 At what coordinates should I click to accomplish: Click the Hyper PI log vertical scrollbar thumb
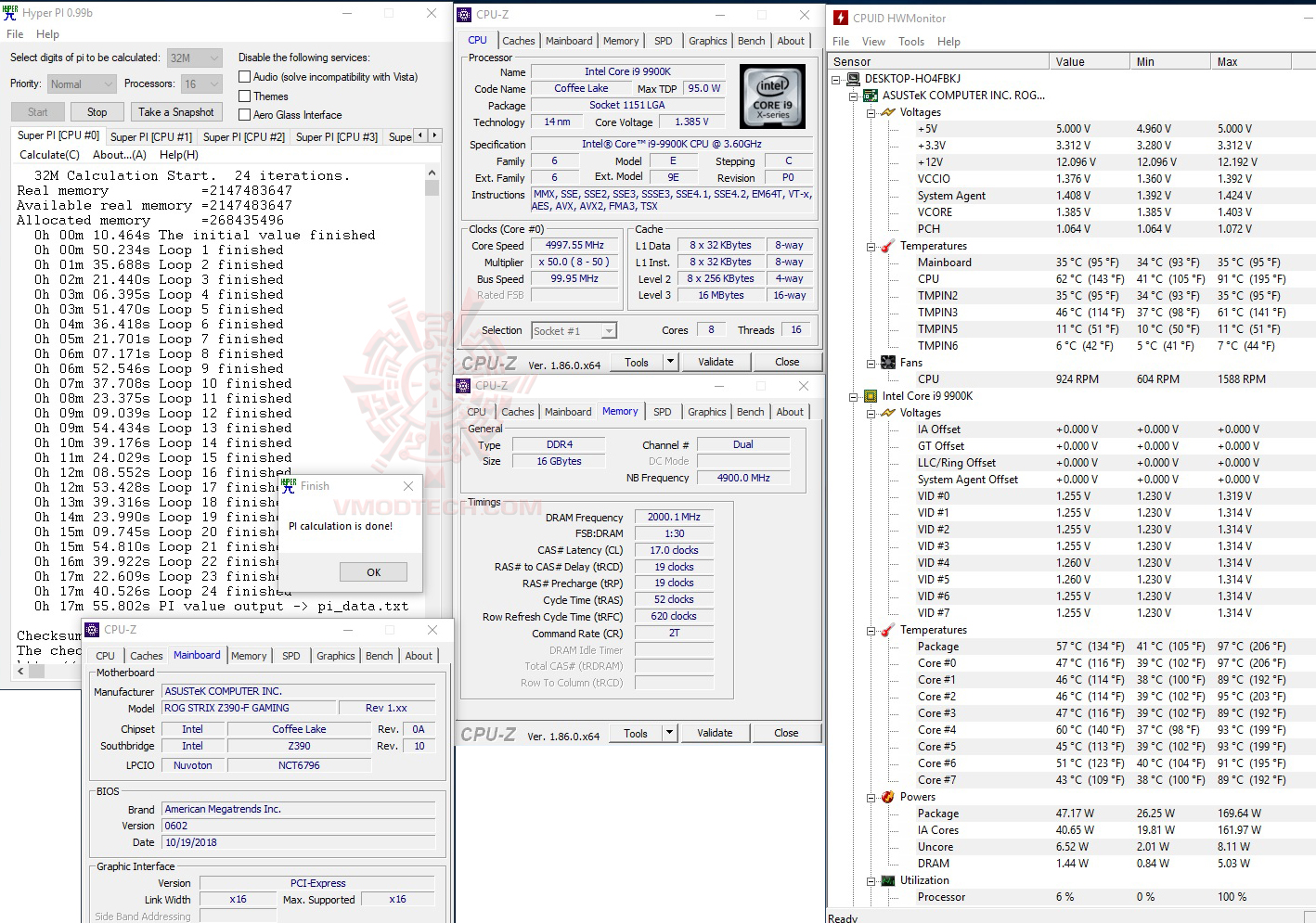click(432, 187)
